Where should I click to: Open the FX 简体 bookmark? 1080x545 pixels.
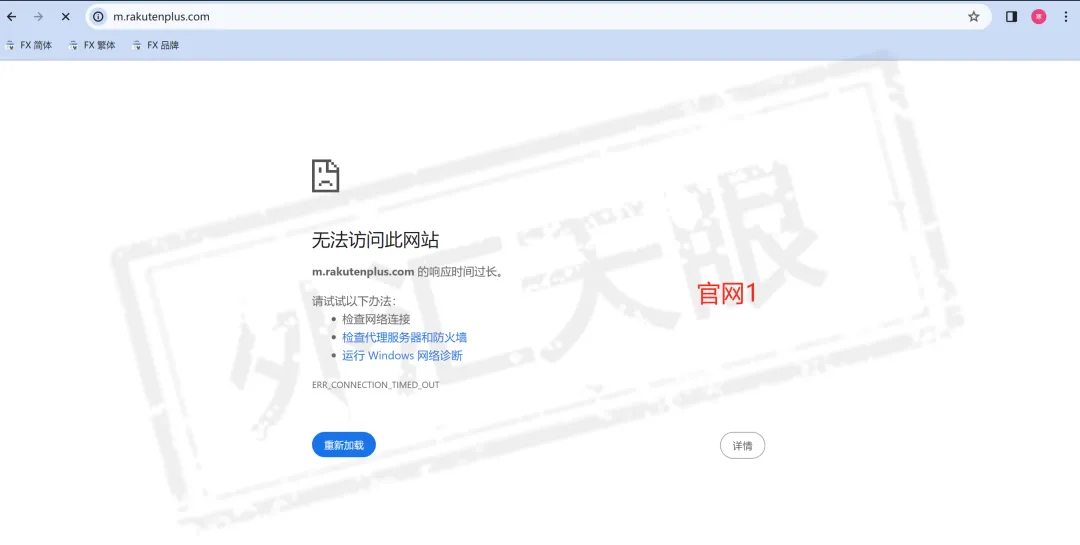tap(29, 45)
